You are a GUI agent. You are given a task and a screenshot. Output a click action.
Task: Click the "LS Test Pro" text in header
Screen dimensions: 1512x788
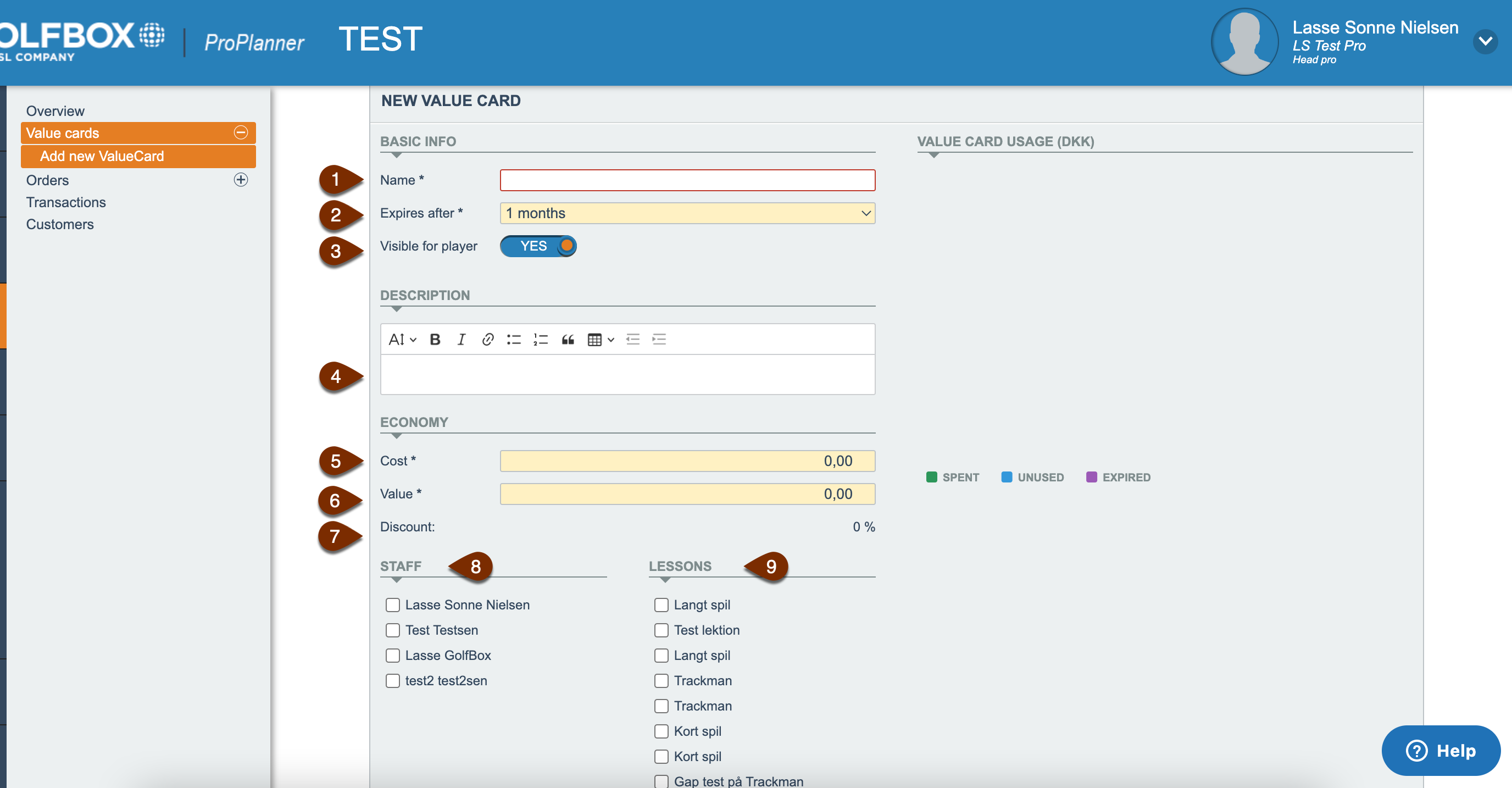coord(1329,46)
